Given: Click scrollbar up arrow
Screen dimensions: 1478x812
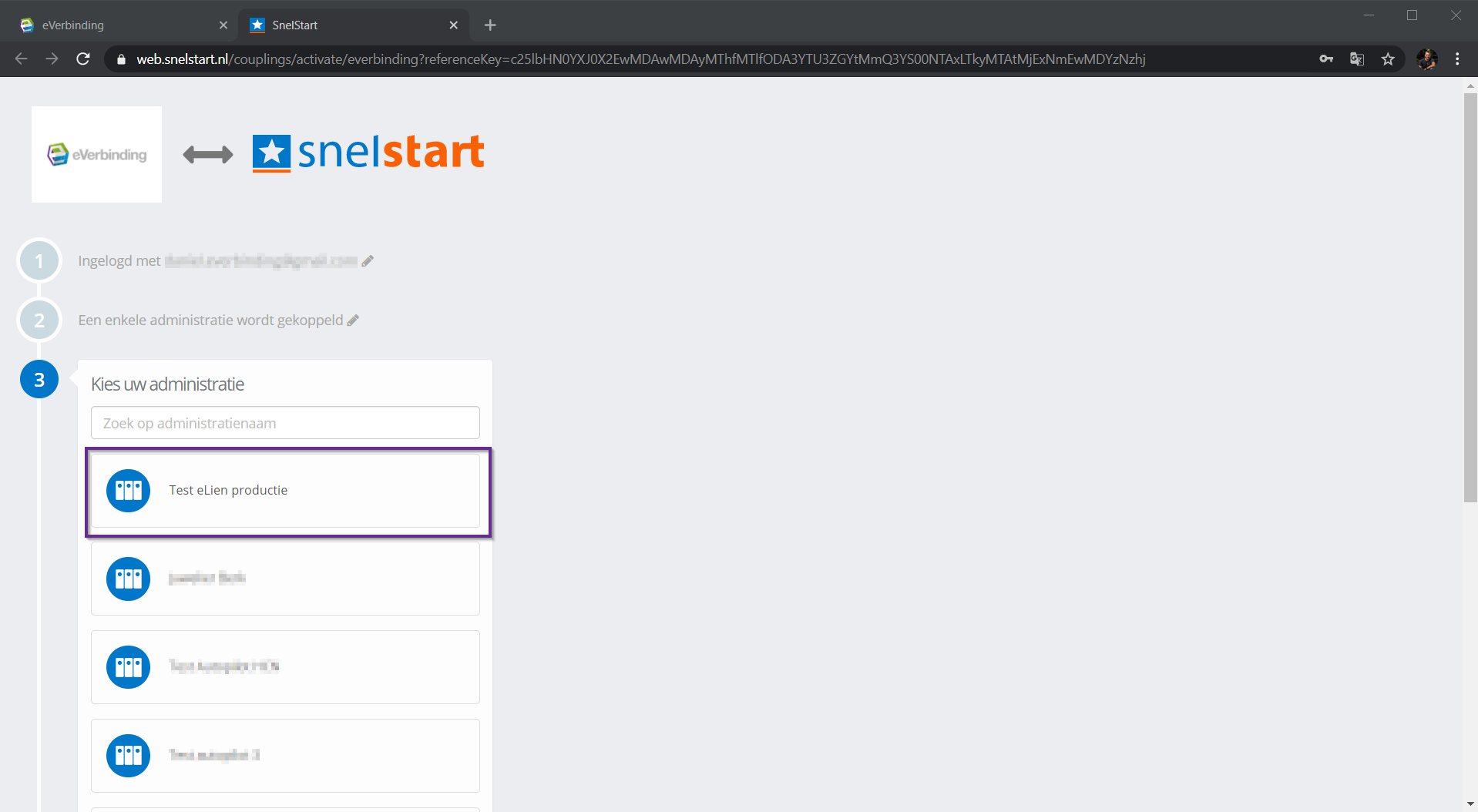Looking at the screenshot, I should 1470,86.
